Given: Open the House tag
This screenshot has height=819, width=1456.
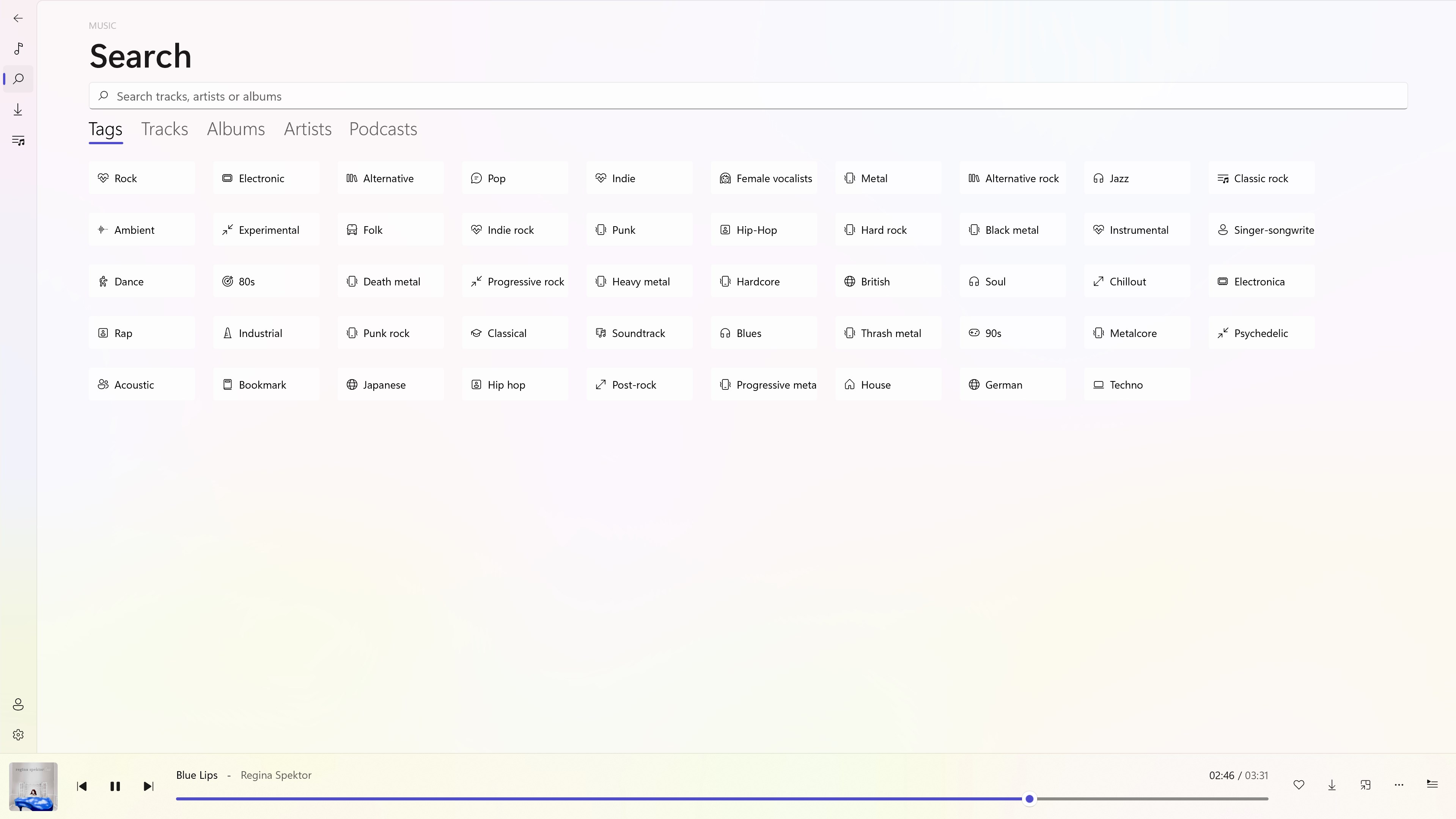Looking at the screenshot, I should [x=888, y=384].
